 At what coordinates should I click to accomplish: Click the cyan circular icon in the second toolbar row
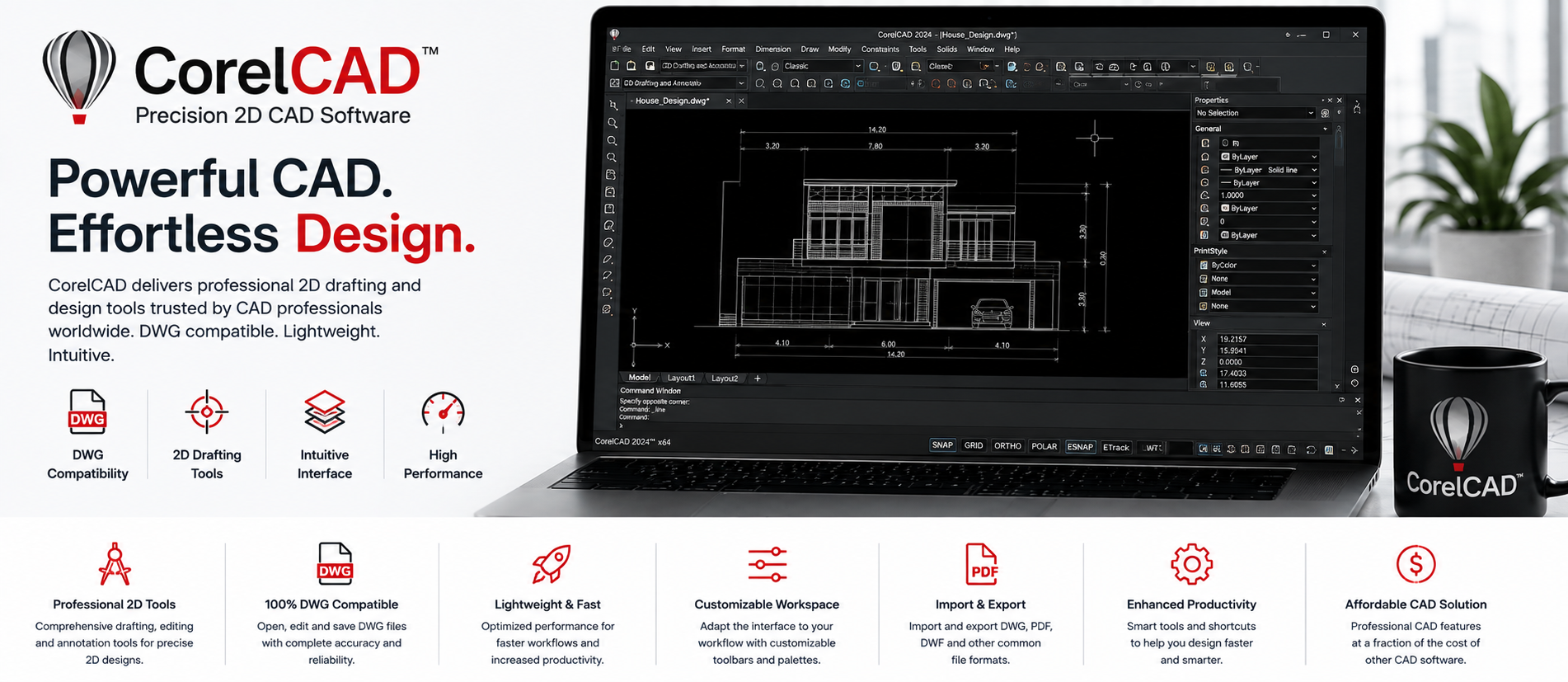pyautogui.click(x=846, y=83)
